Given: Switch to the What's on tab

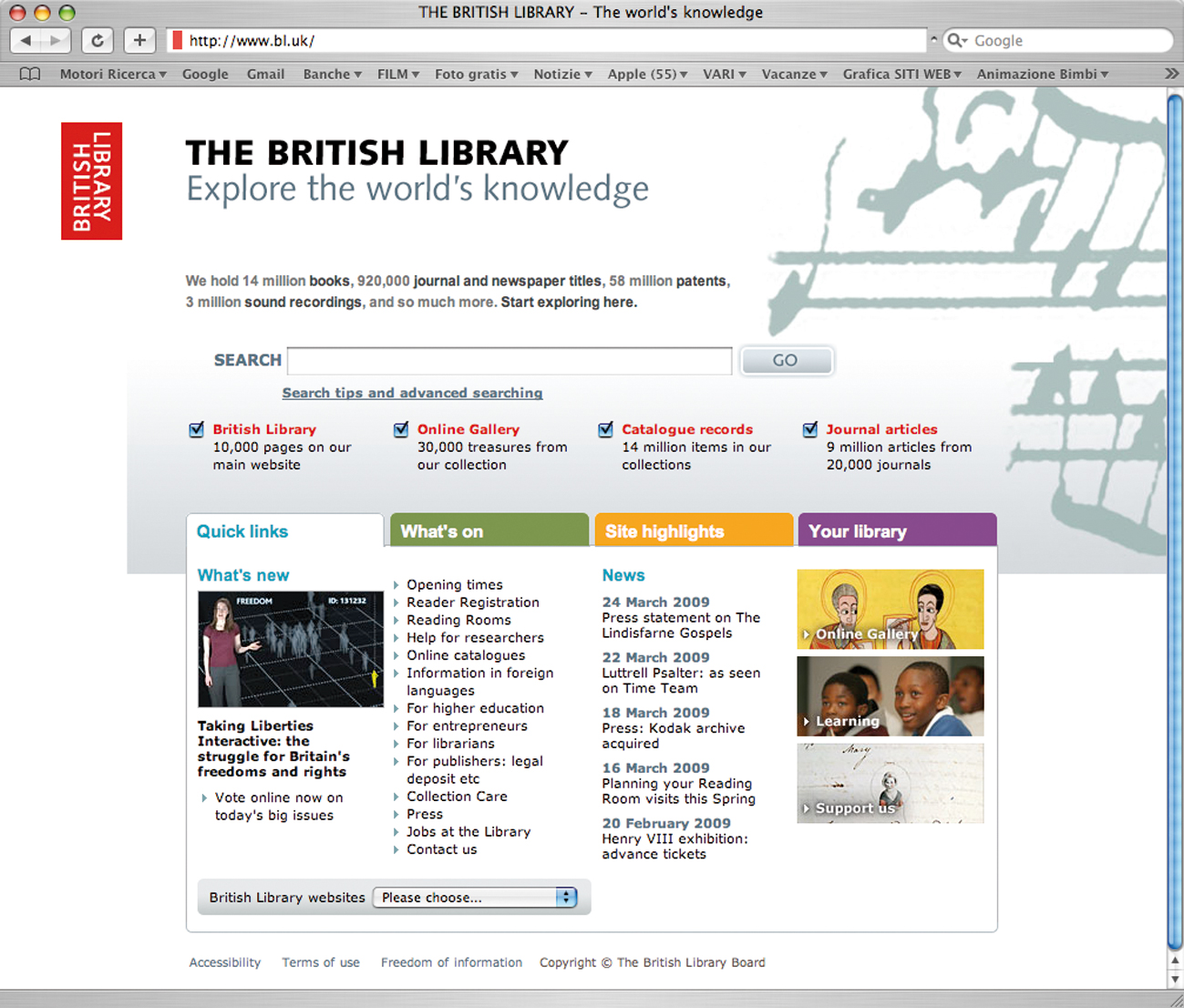Looking at the screenshot, I should point(489,530).
